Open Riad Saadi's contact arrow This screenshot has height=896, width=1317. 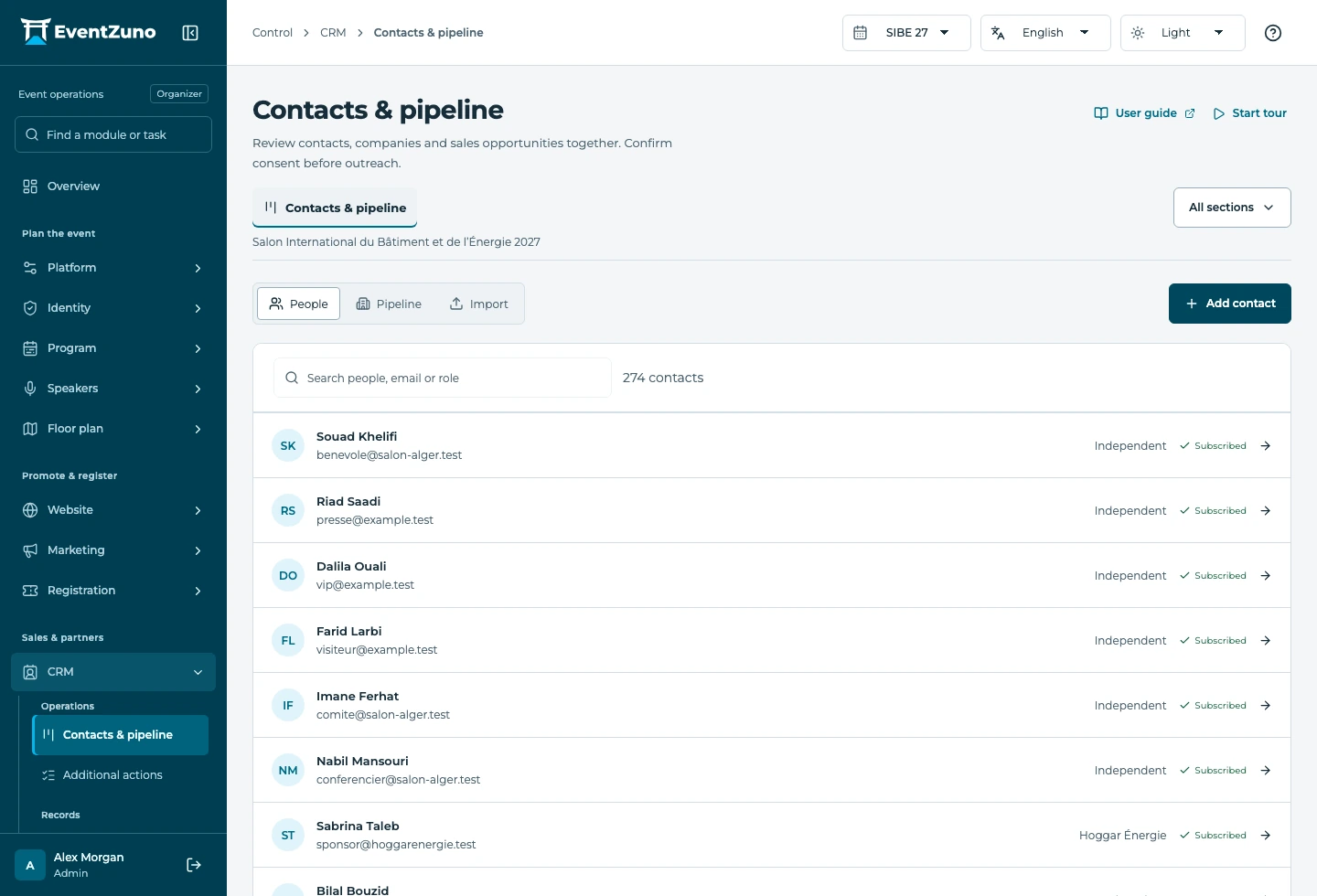click(x=1266, y=511)
